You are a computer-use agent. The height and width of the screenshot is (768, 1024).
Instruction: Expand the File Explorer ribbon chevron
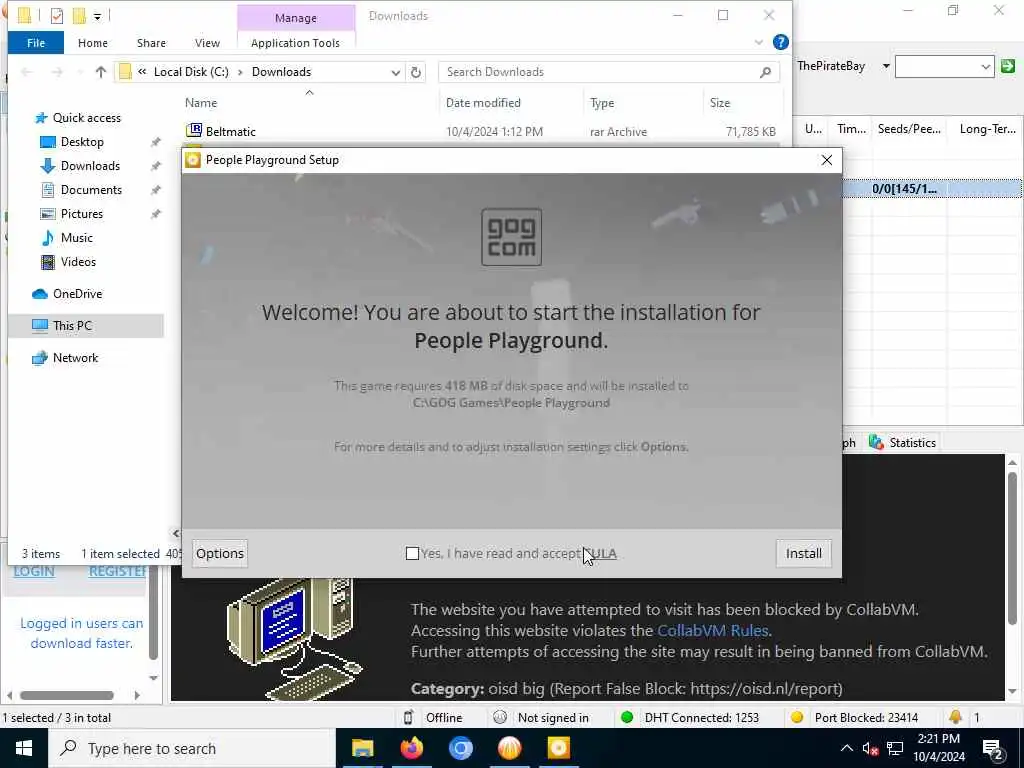click(x=759, y=42)
